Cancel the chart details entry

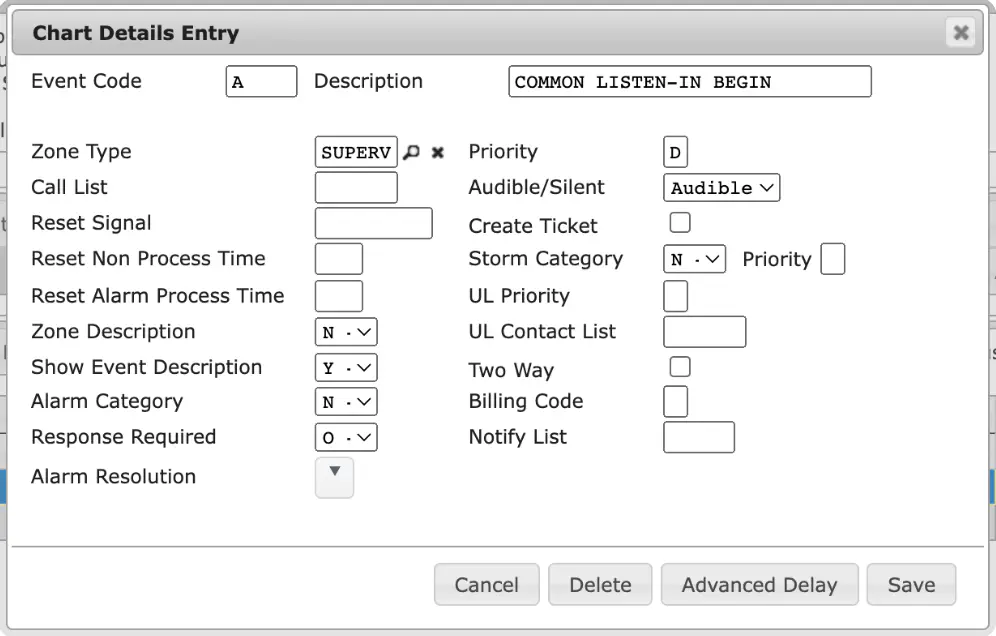[x=487, y=585]
